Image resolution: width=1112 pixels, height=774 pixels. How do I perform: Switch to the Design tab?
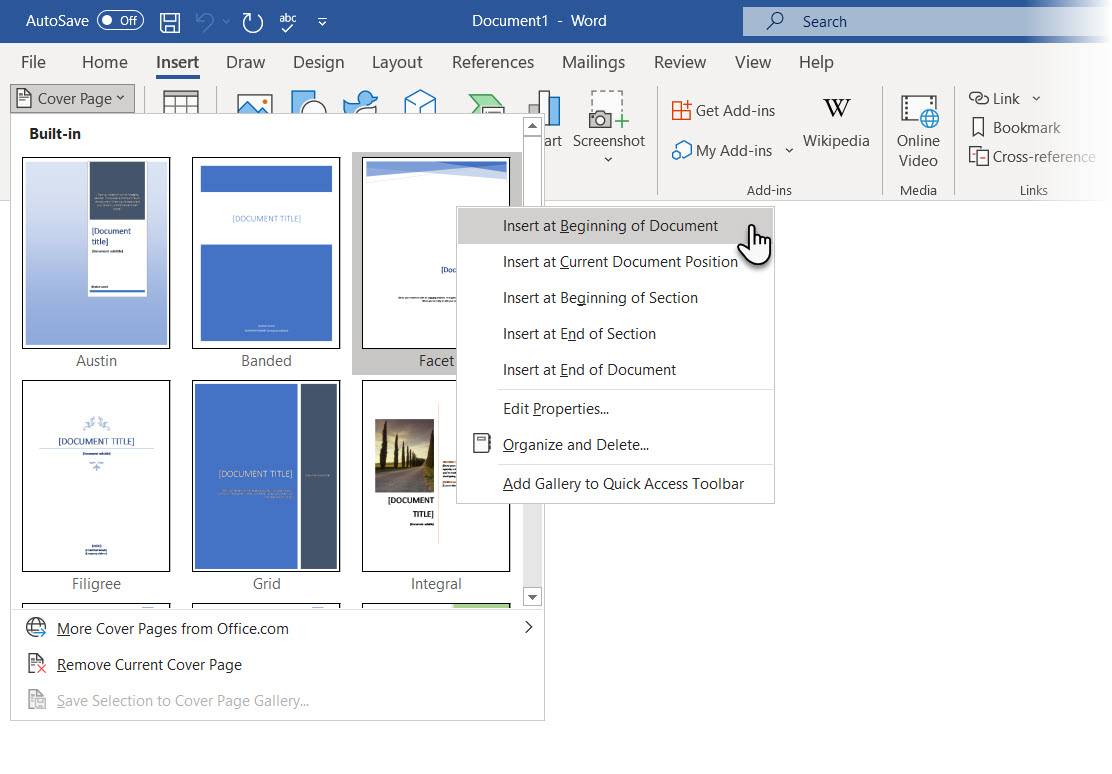pyautogui.click(x=318, y=62)
